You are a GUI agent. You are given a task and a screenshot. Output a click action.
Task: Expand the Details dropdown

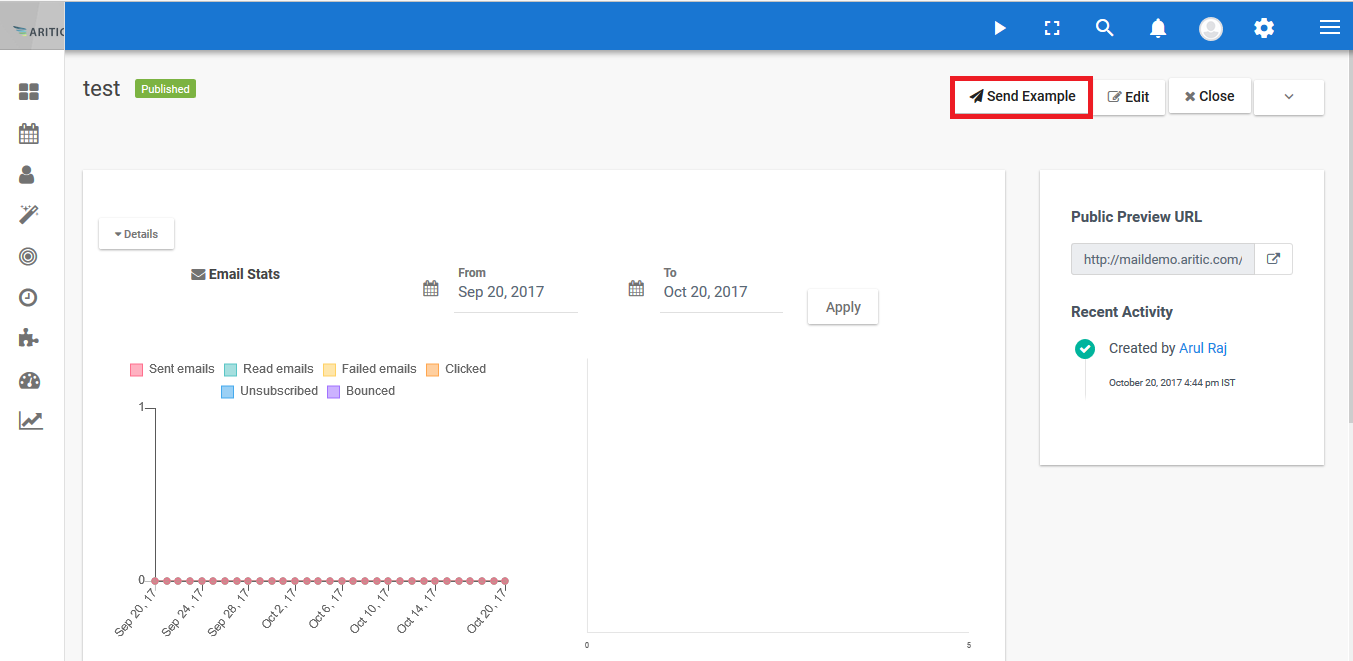coord(136,234)
